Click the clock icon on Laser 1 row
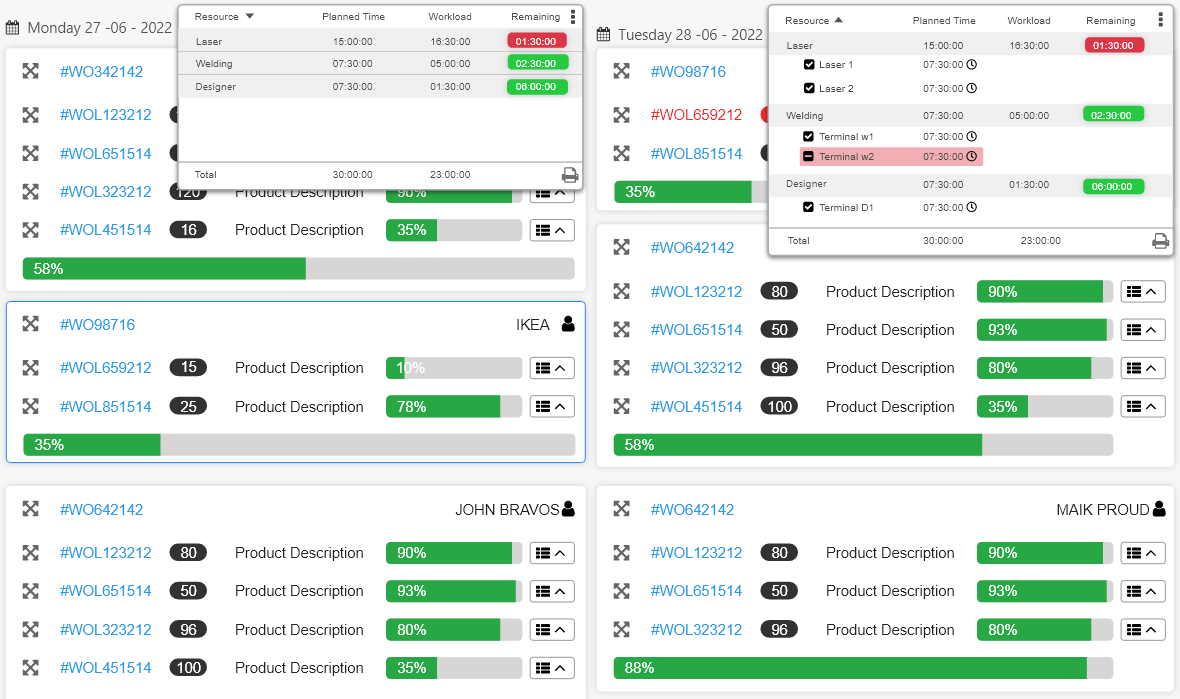 pyautogui.click(x=972, y=65)
